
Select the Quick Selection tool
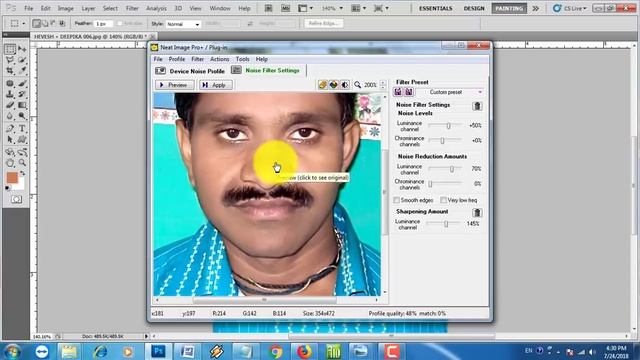(x=22, y=60)
